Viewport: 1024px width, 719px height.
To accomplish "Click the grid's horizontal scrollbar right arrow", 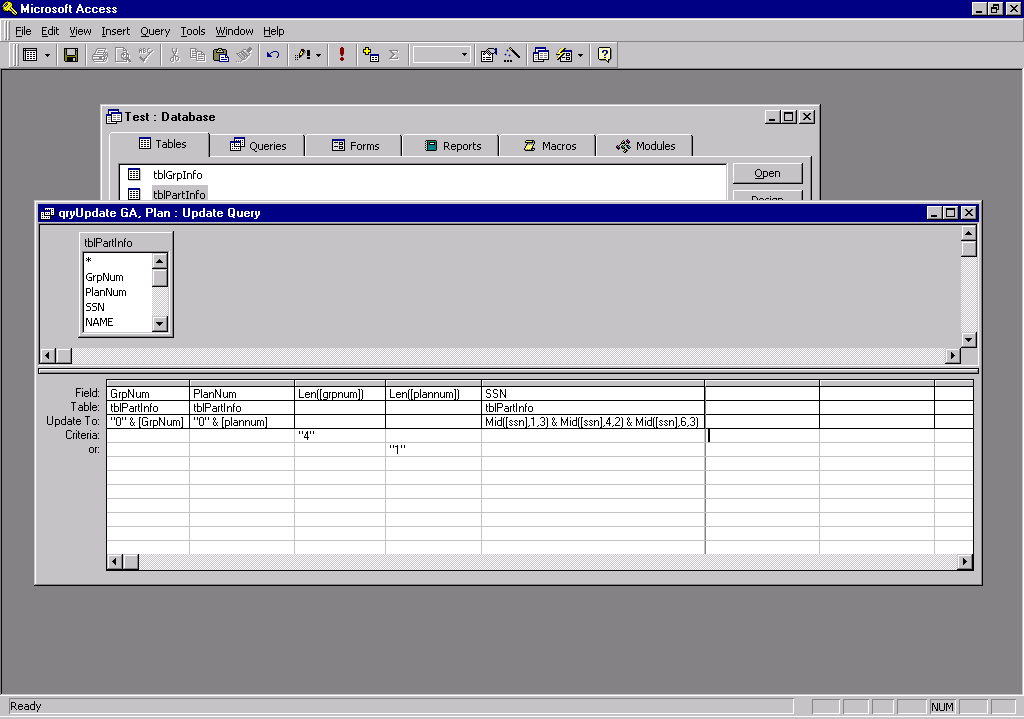I will 965,562.
